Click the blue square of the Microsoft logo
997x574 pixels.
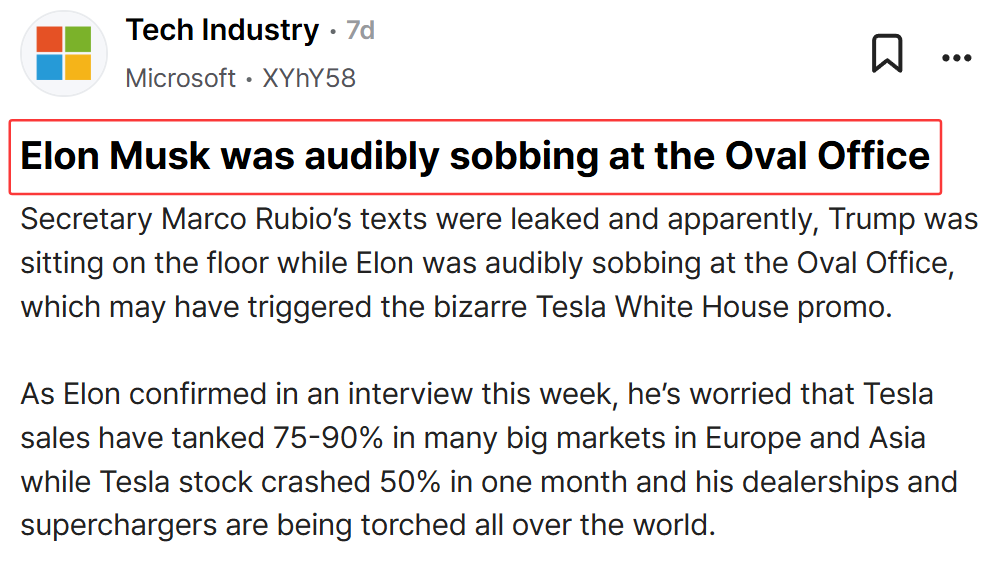tap(50, 67)
